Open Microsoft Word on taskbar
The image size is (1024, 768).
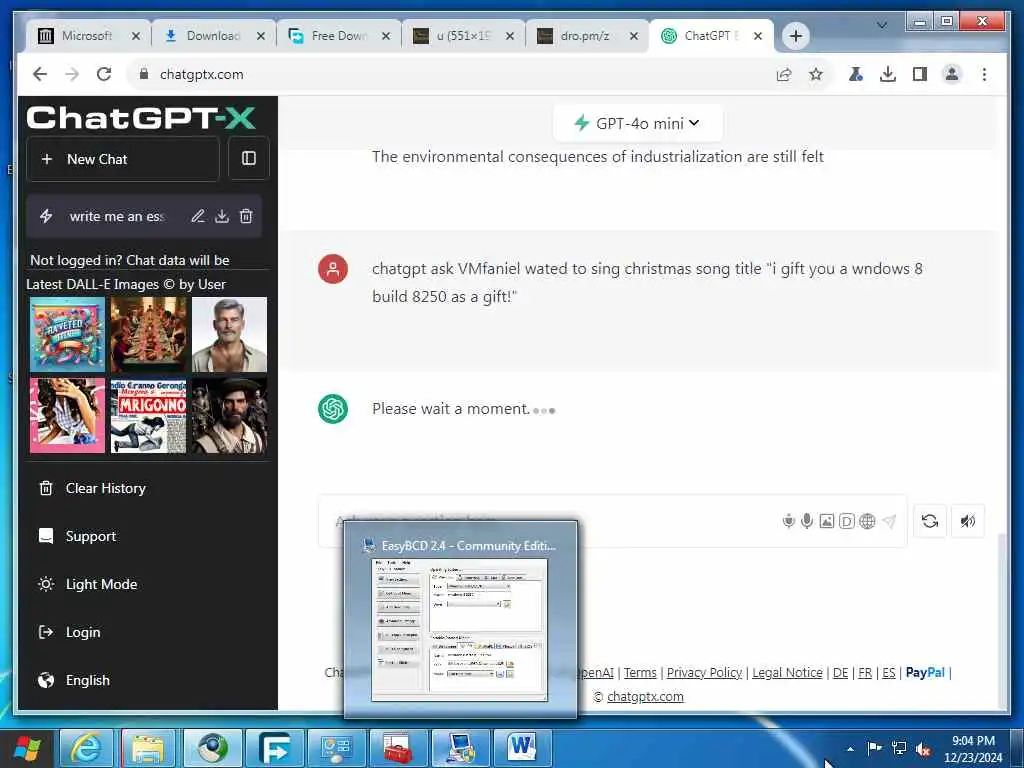pyautogui.click(x=522, y=748)
